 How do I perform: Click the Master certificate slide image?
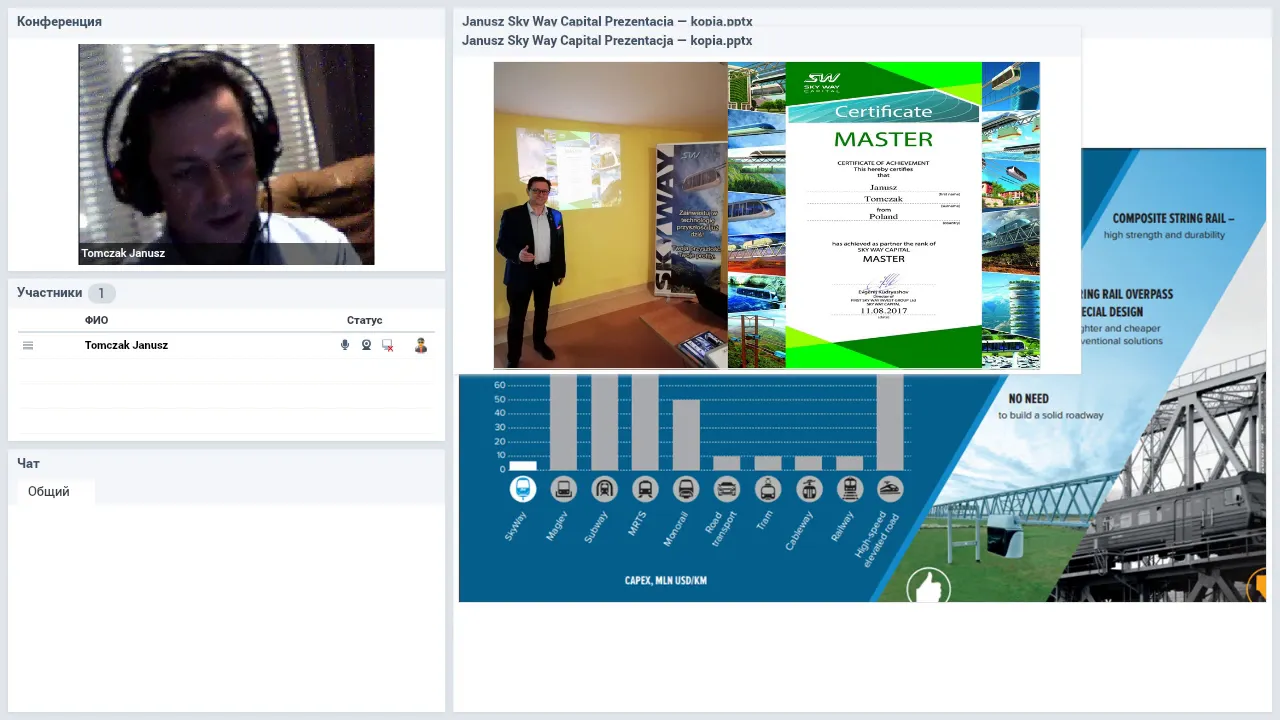(884, 215)
